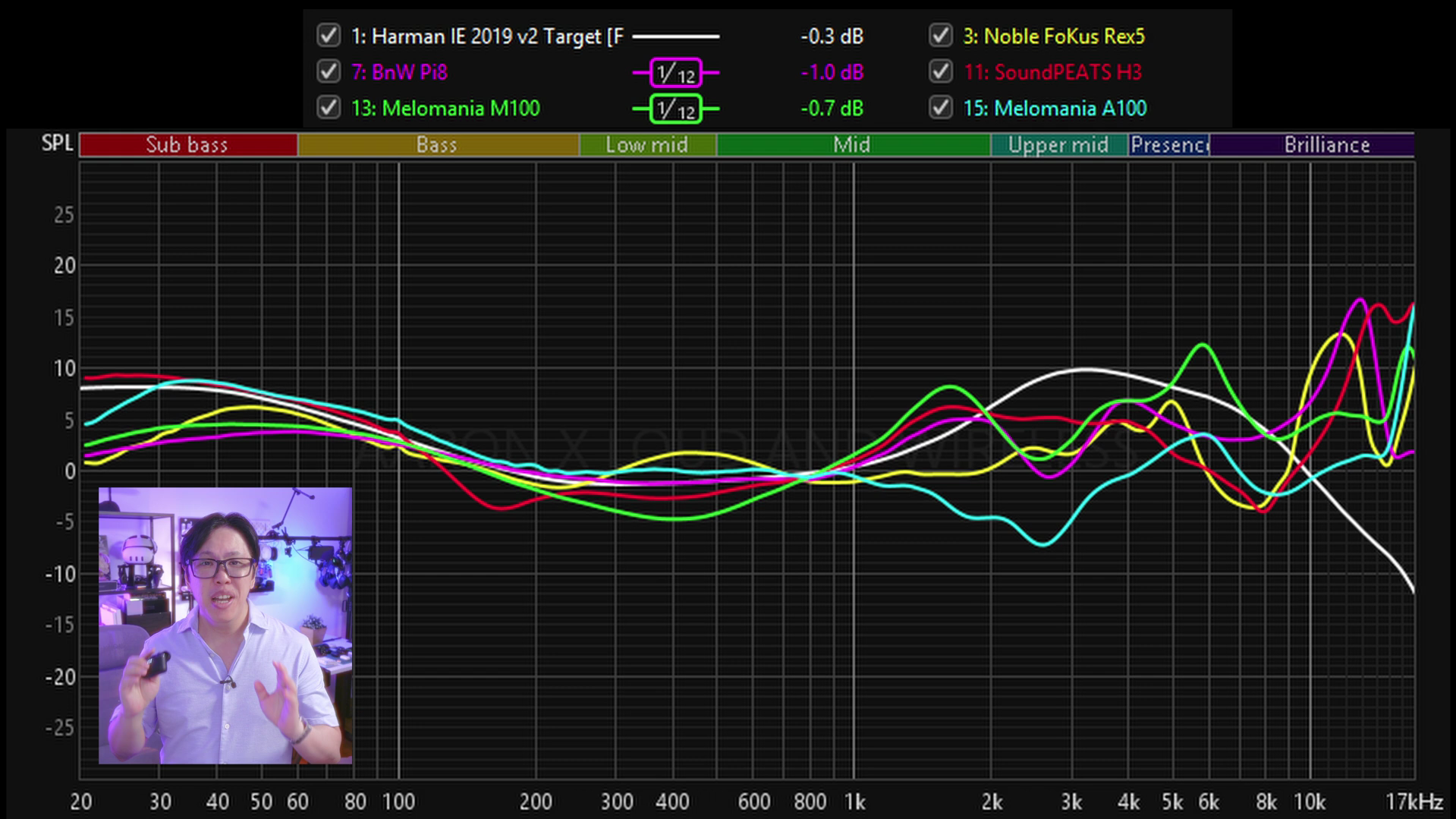Click the Brilliance frequency band
The width and height of the screenshot is (1456, 819).
pos(1312,145)
